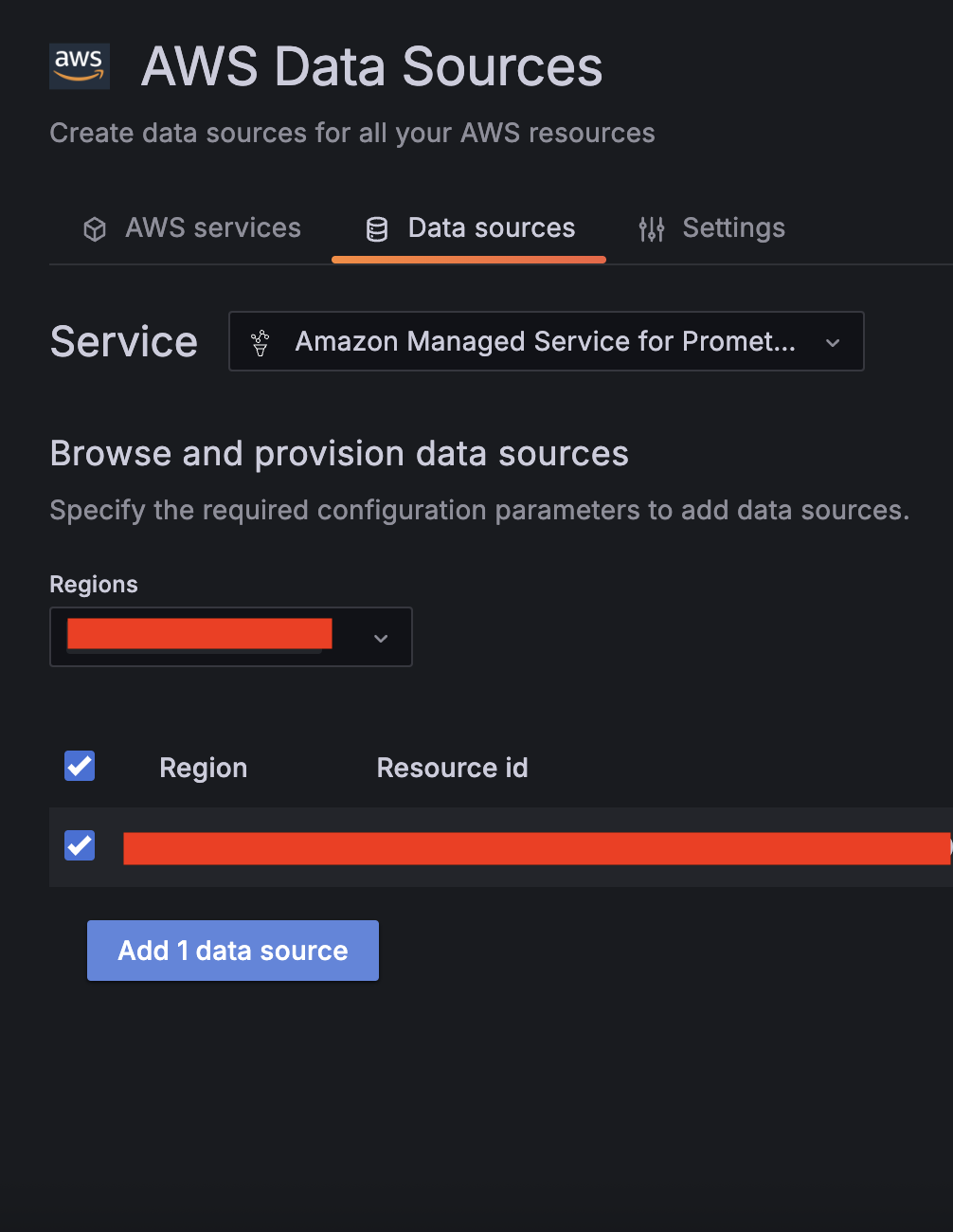The width and height of the screenshot is (953, 1232).
Task: Expand the Service dropdown chevron arrow
Action: (x=833, y=342)
